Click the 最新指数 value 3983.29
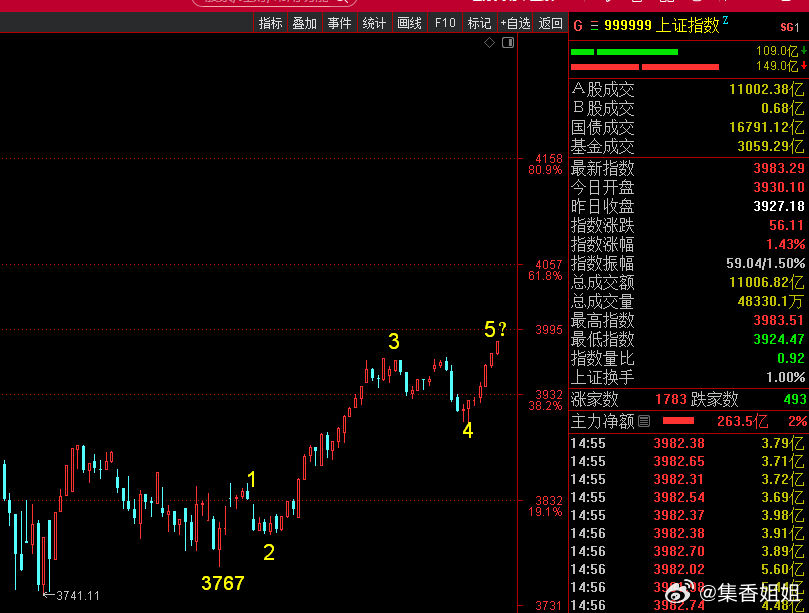809x613 pixels. point(779,168)
